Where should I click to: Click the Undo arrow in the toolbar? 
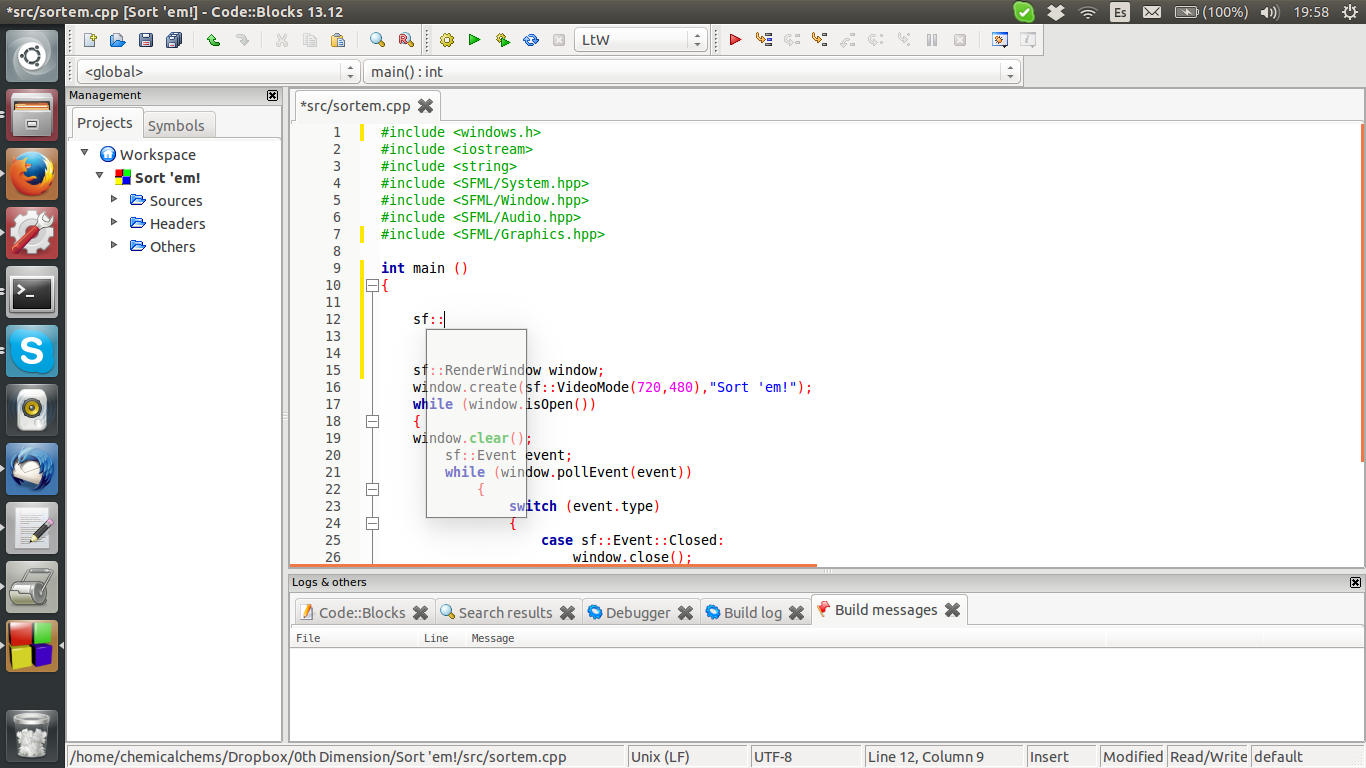[x=213, y=40]
